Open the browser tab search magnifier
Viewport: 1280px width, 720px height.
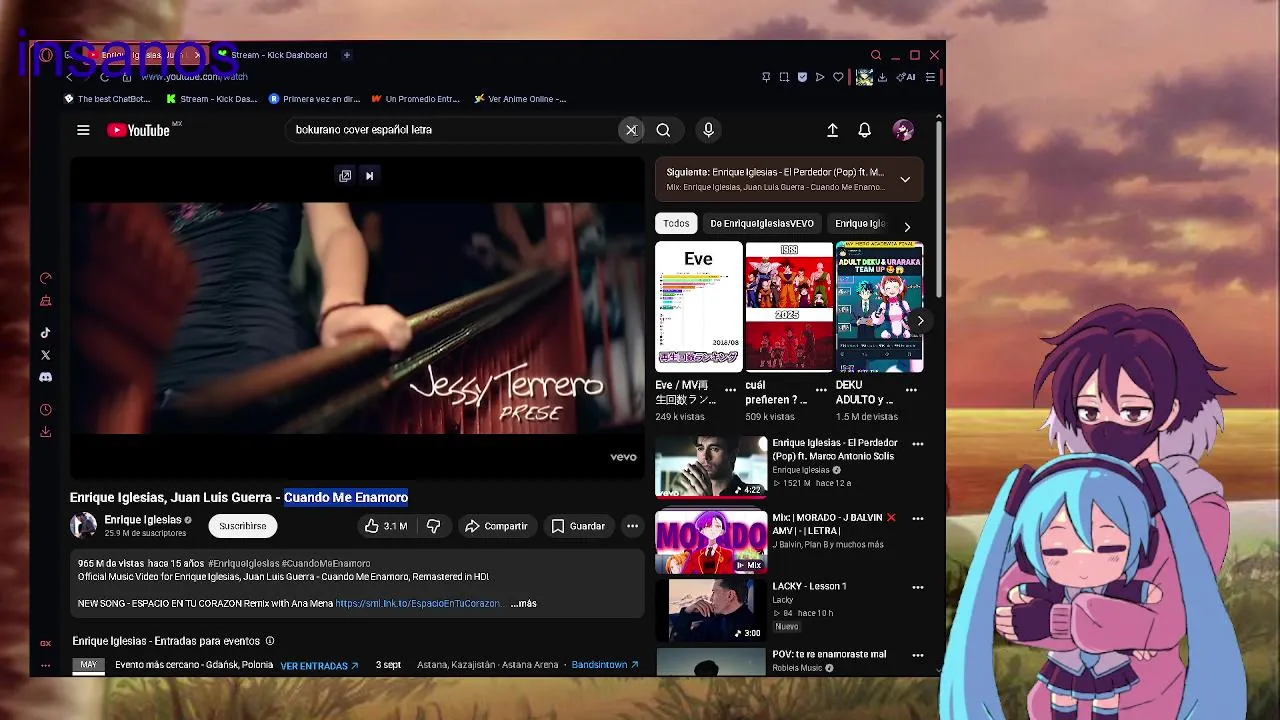point(876,55)
